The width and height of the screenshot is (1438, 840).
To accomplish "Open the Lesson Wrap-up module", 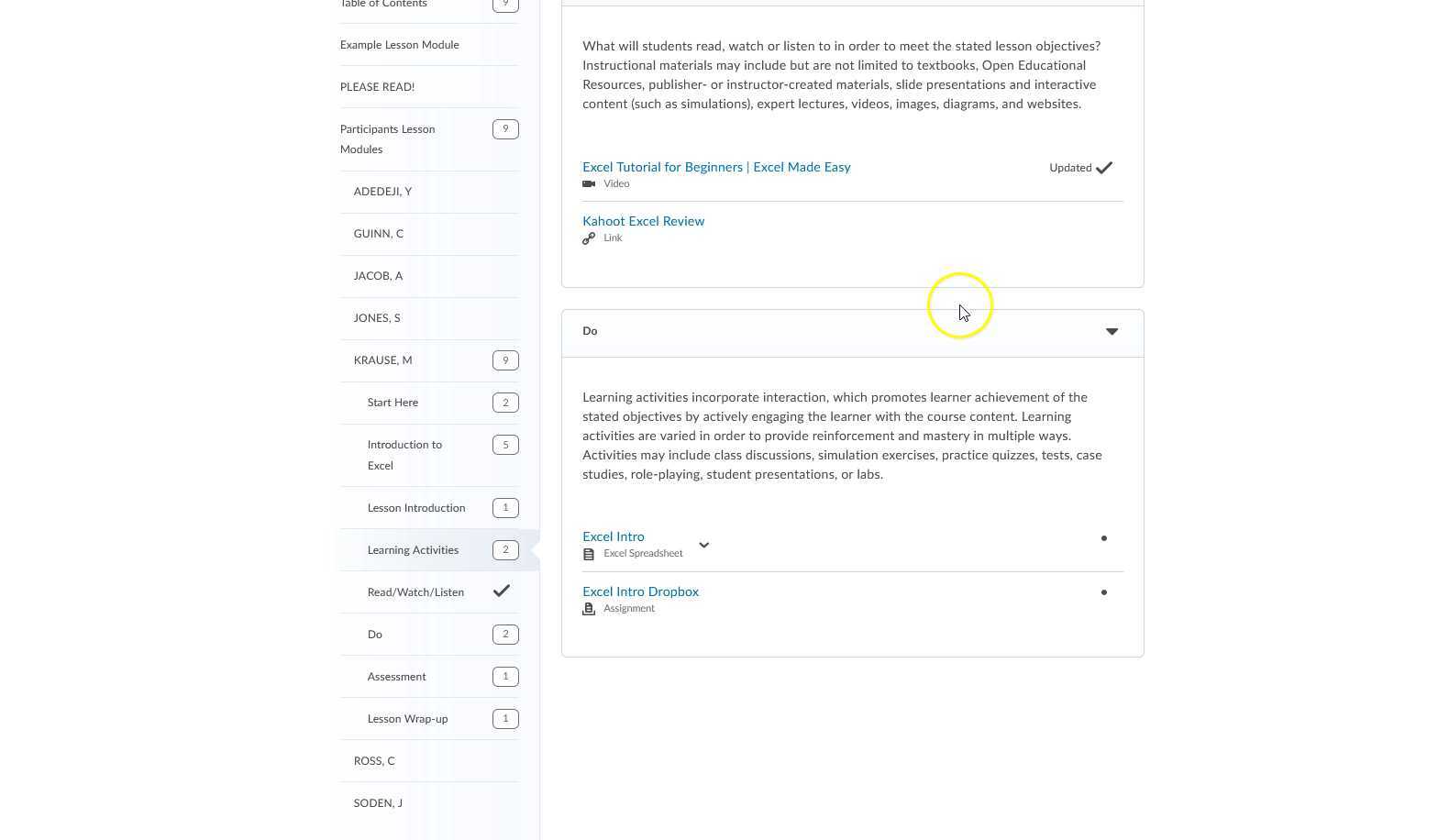I will (407, 719).
